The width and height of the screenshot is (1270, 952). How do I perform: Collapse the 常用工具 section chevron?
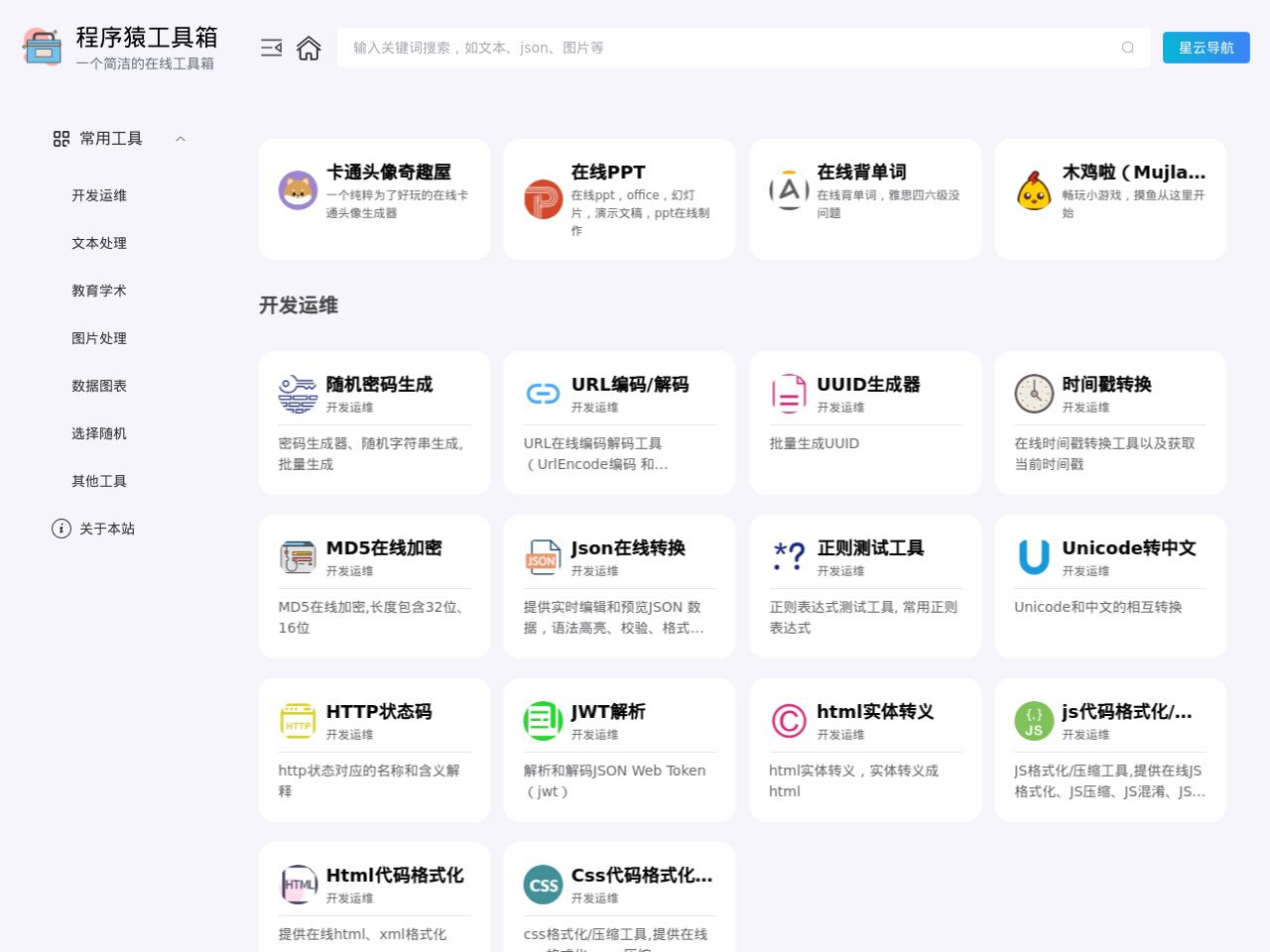[180, 138]
